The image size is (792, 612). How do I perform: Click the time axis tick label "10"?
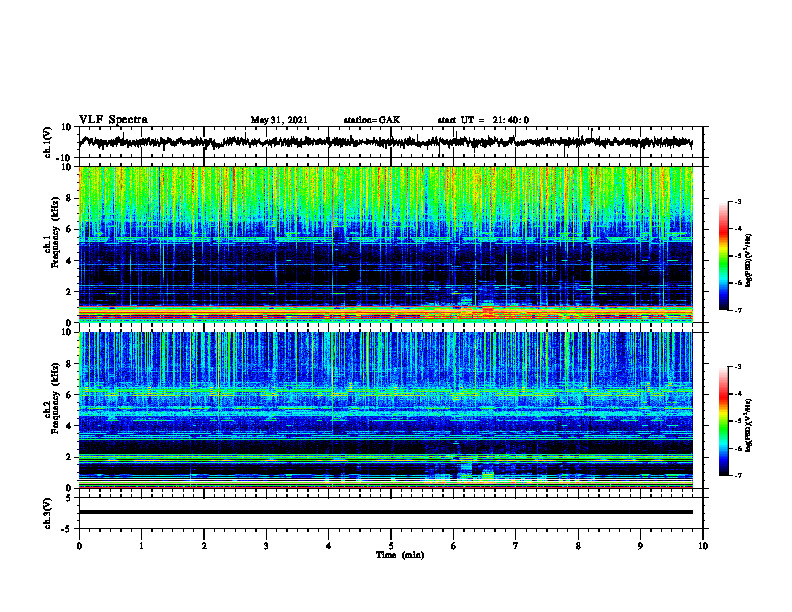[703, 546]
